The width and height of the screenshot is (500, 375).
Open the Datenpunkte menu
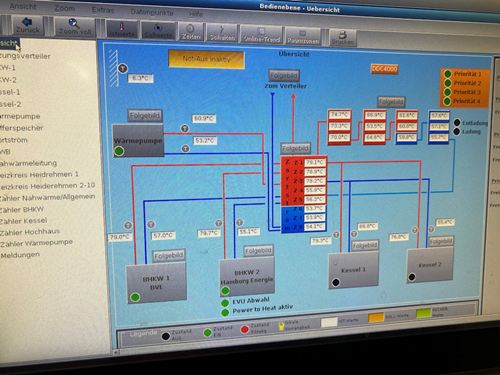pyautogui.click(x=152, y=12)
